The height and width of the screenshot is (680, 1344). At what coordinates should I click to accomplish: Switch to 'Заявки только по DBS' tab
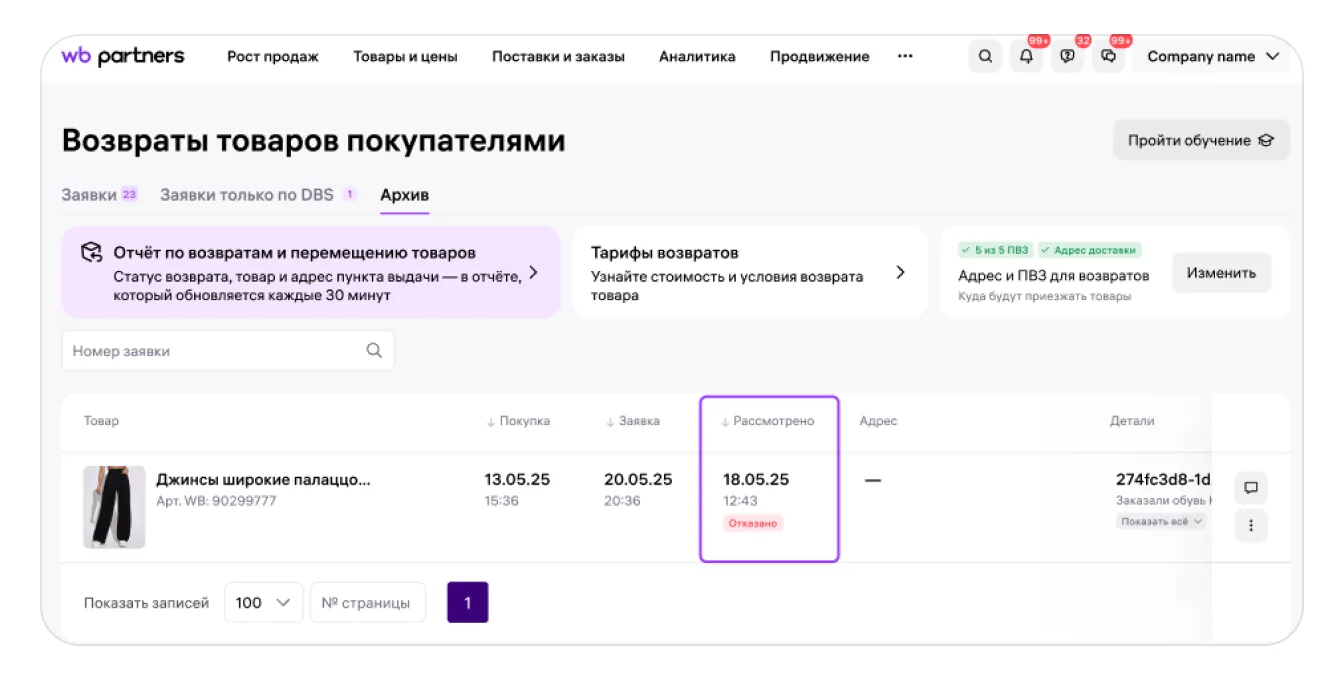pos(257,195)
